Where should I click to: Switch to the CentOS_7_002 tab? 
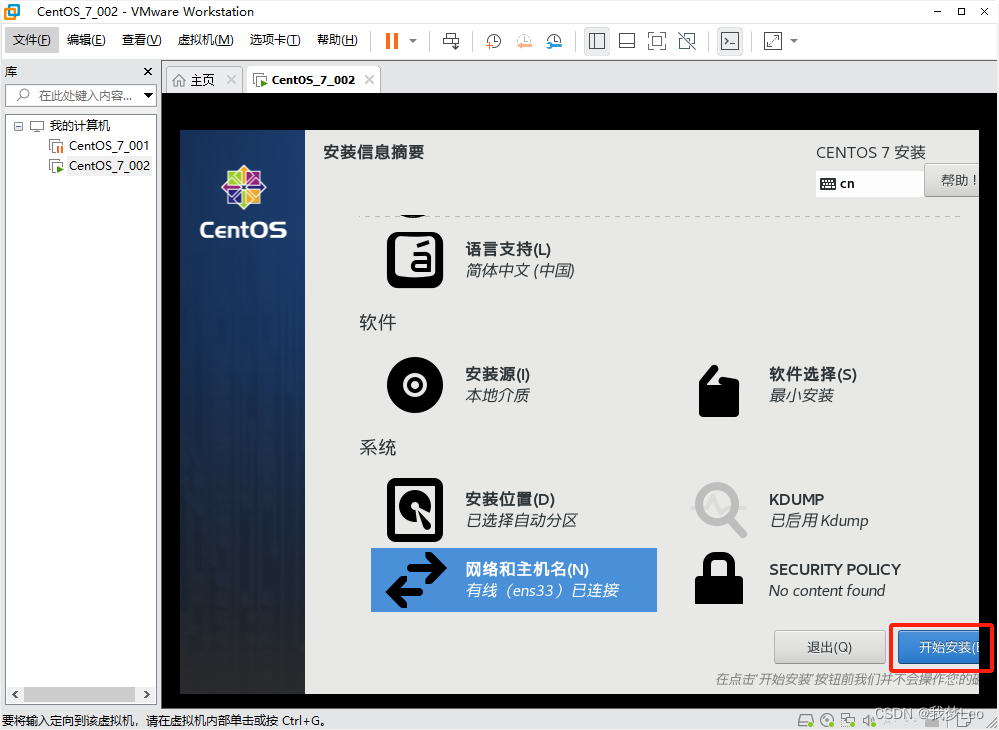point(313,80)
